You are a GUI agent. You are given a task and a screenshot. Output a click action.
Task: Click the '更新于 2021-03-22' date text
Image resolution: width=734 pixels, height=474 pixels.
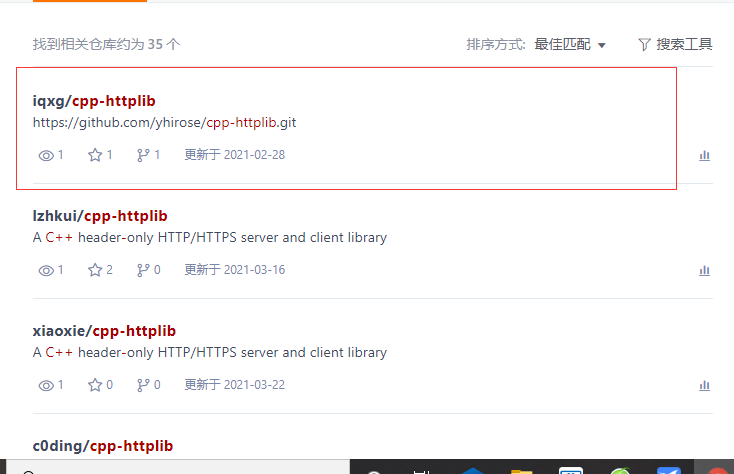235,385
